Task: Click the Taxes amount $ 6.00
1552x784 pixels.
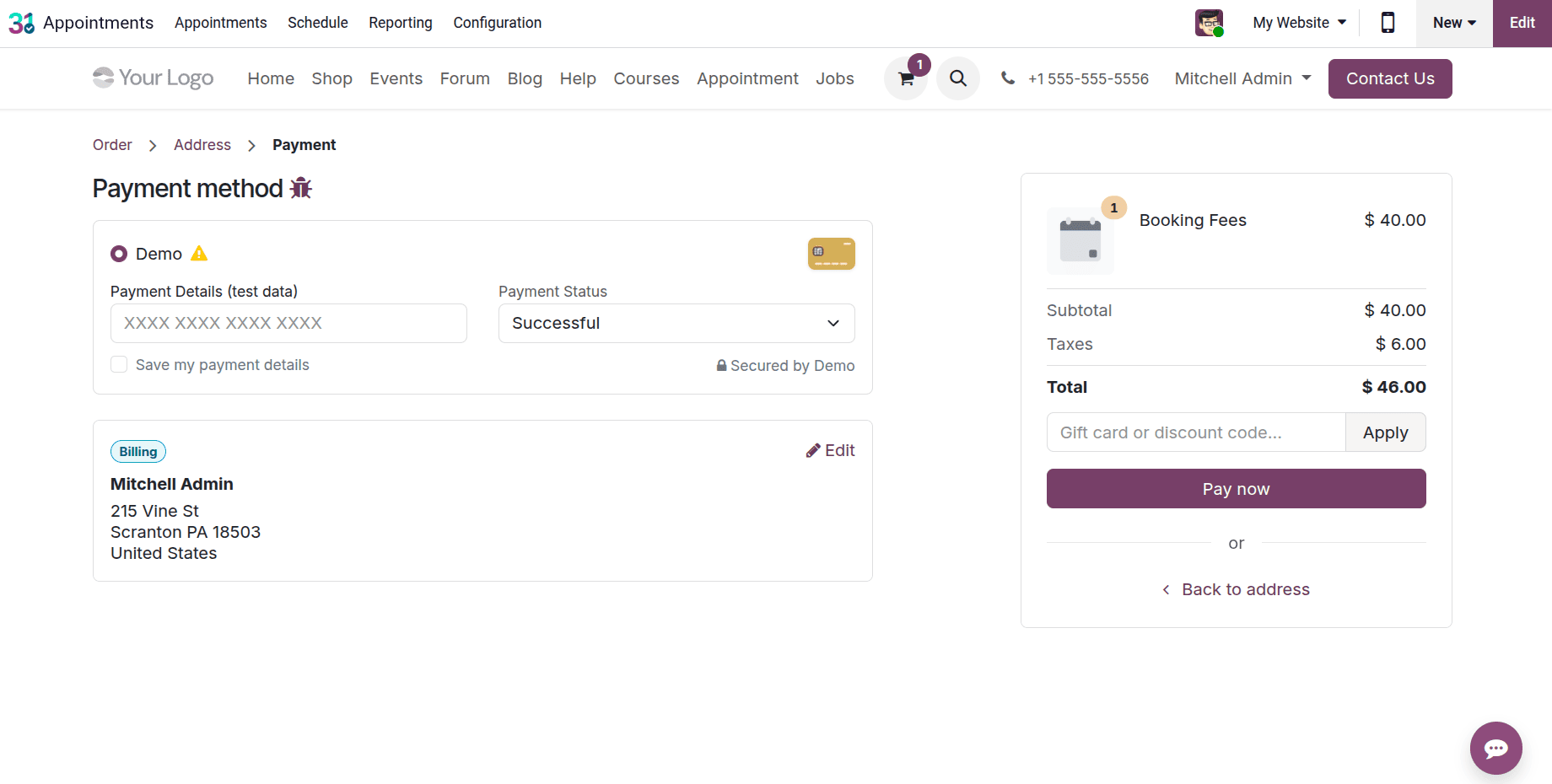Action: (x=1400, y=344)
